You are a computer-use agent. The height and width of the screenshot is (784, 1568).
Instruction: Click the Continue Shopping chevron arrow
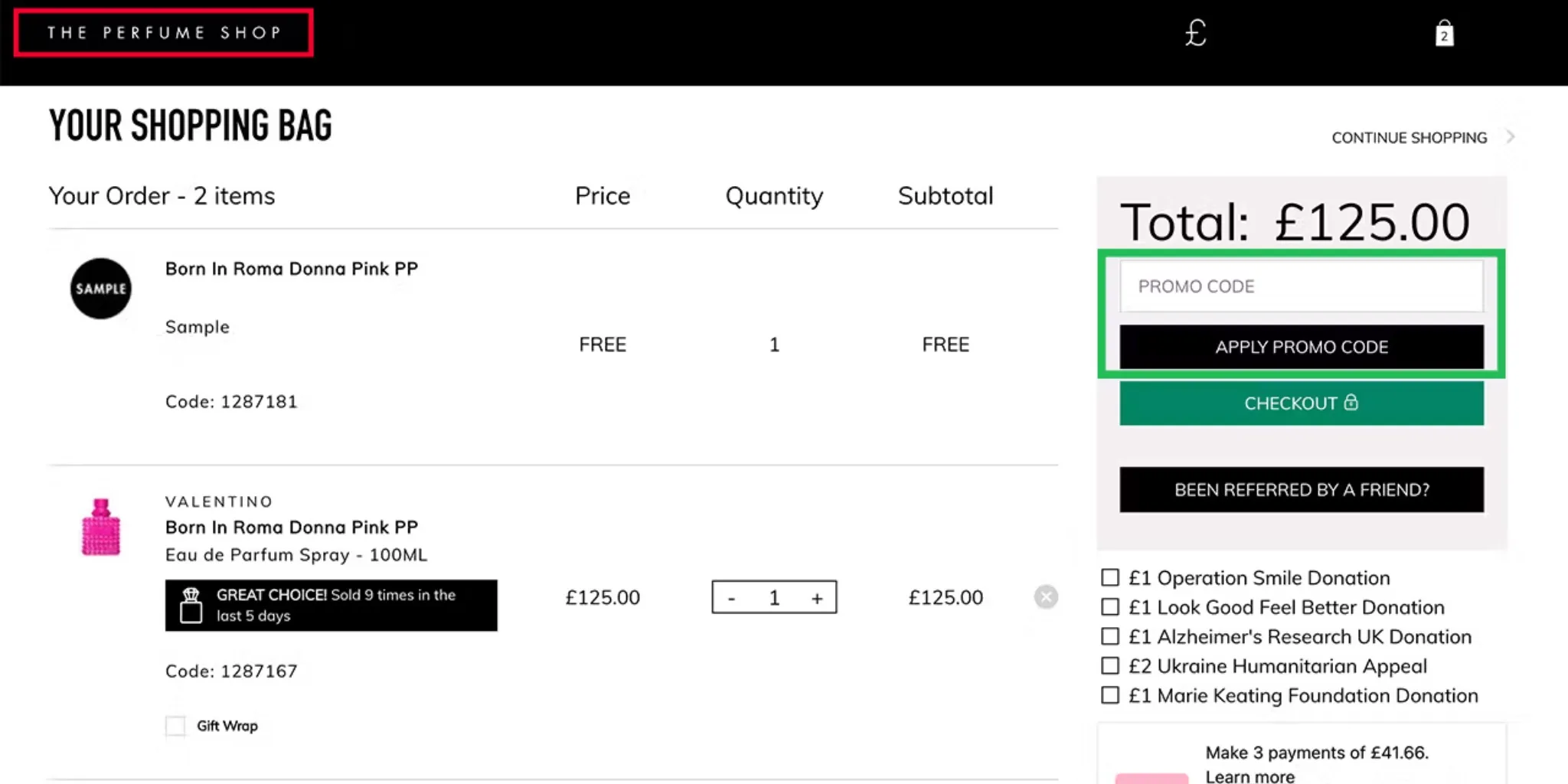(1511, 137)
